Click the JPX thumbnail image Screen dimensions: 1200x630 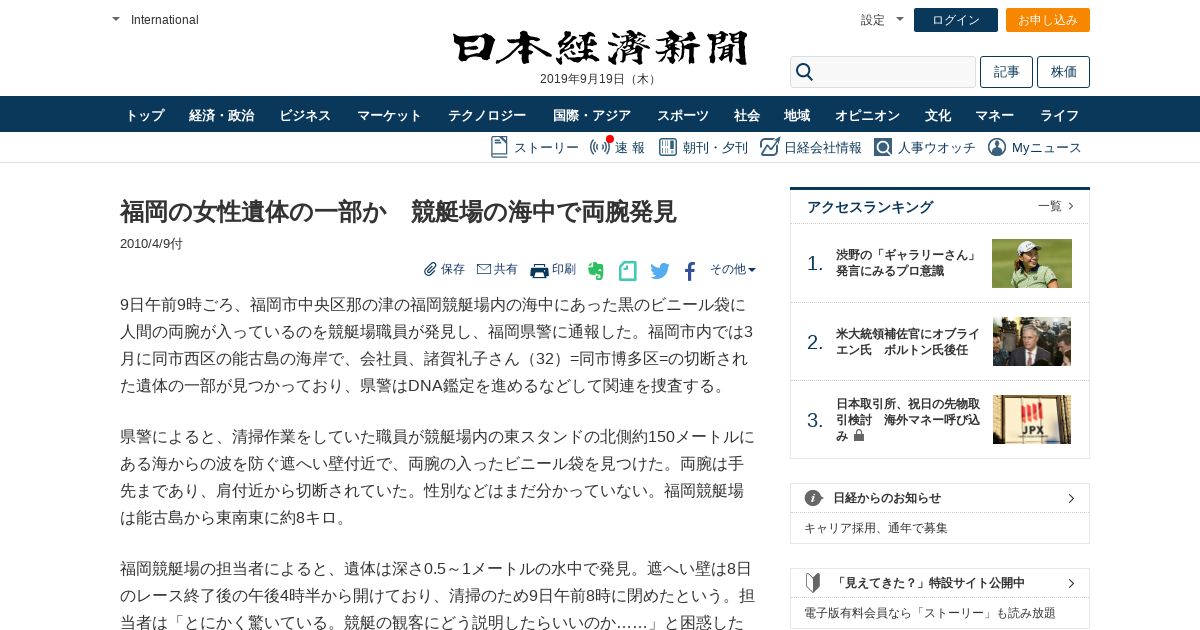pyautogui.click(x=1032, y=419)
